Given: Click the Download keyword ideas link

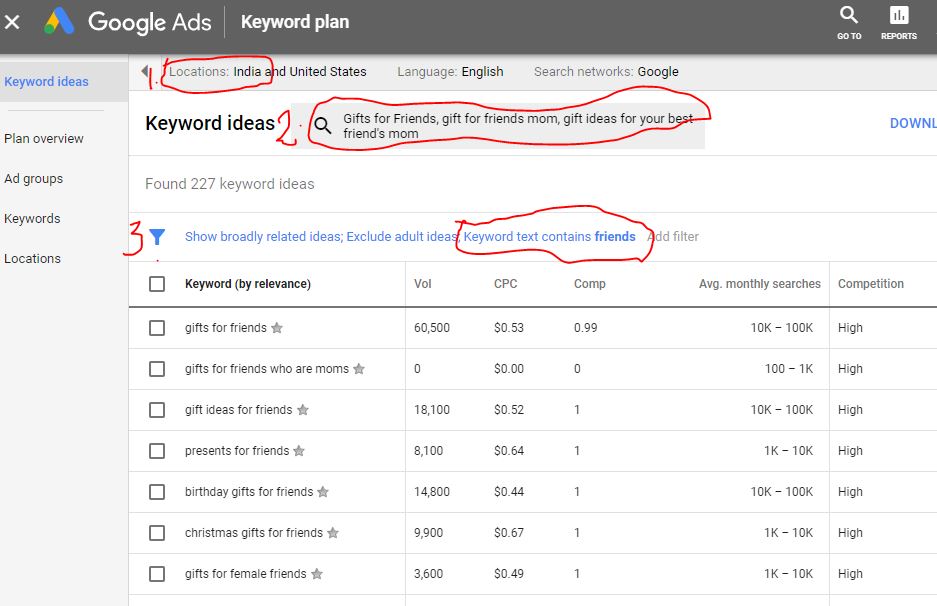Looking at the screenshot, I should coord(913,123).
